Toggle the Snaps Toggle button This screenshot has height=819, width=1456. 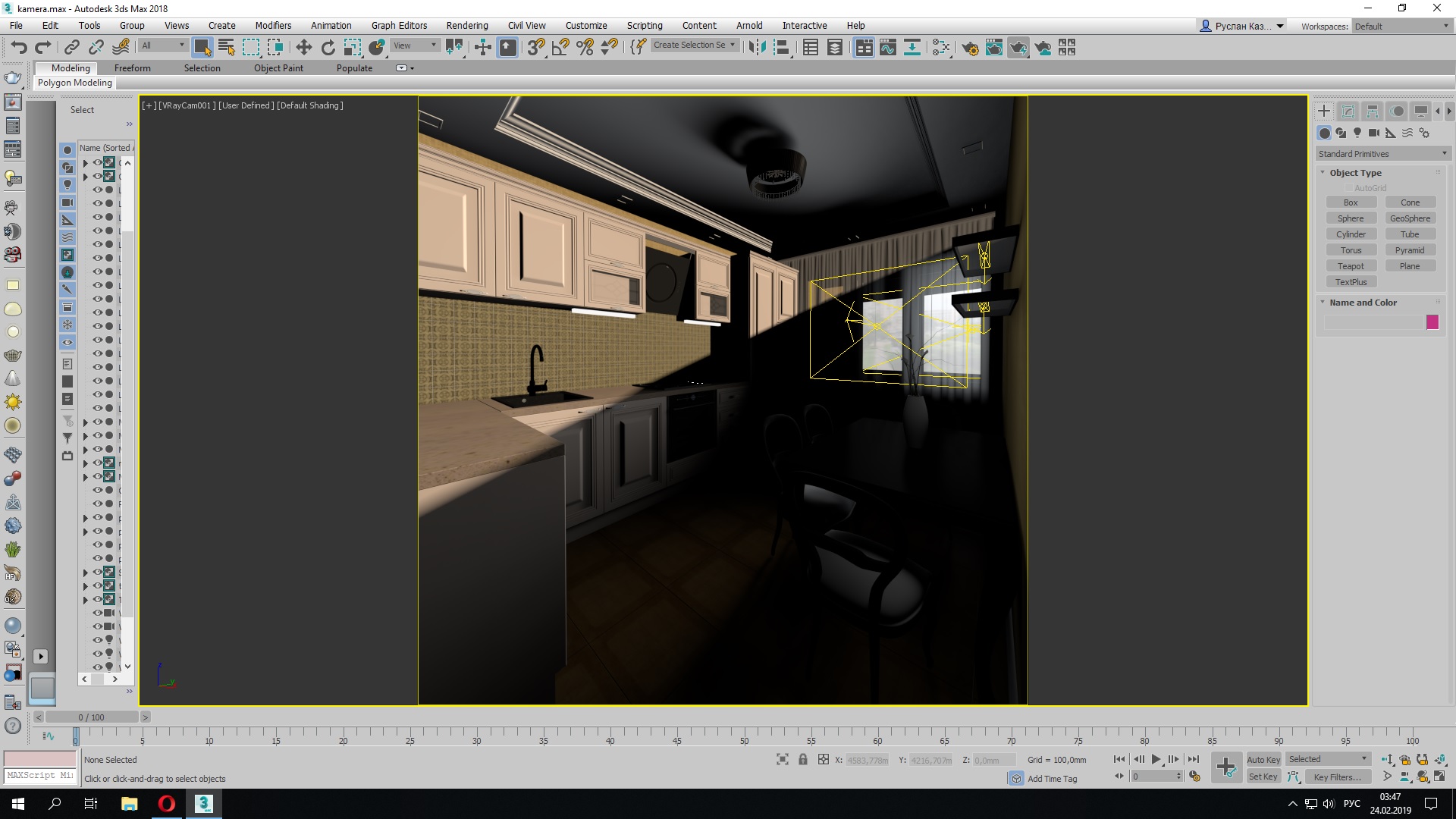pos(536,48)
